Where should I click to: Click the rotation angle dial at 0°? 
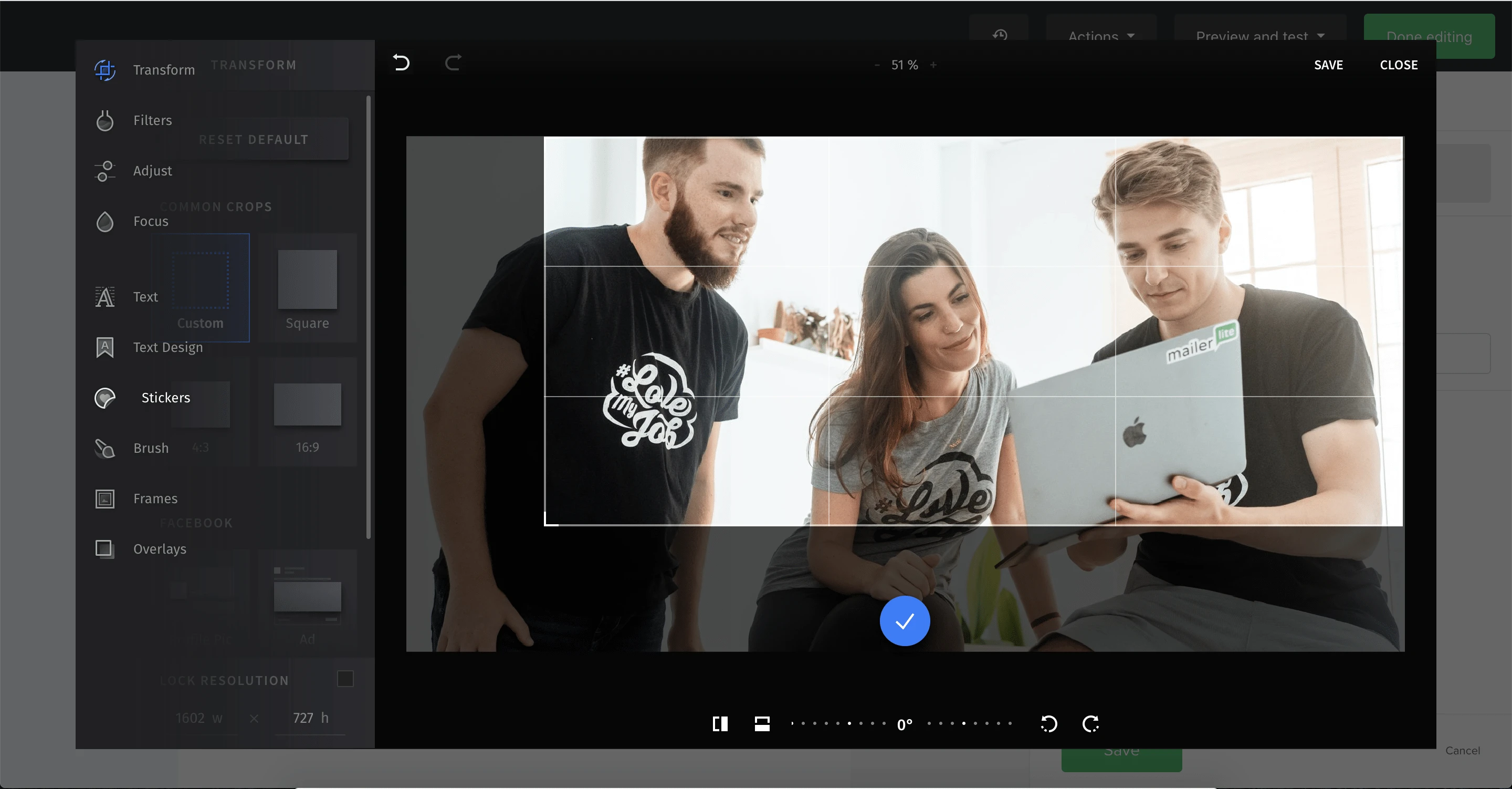tap(905, 724)
